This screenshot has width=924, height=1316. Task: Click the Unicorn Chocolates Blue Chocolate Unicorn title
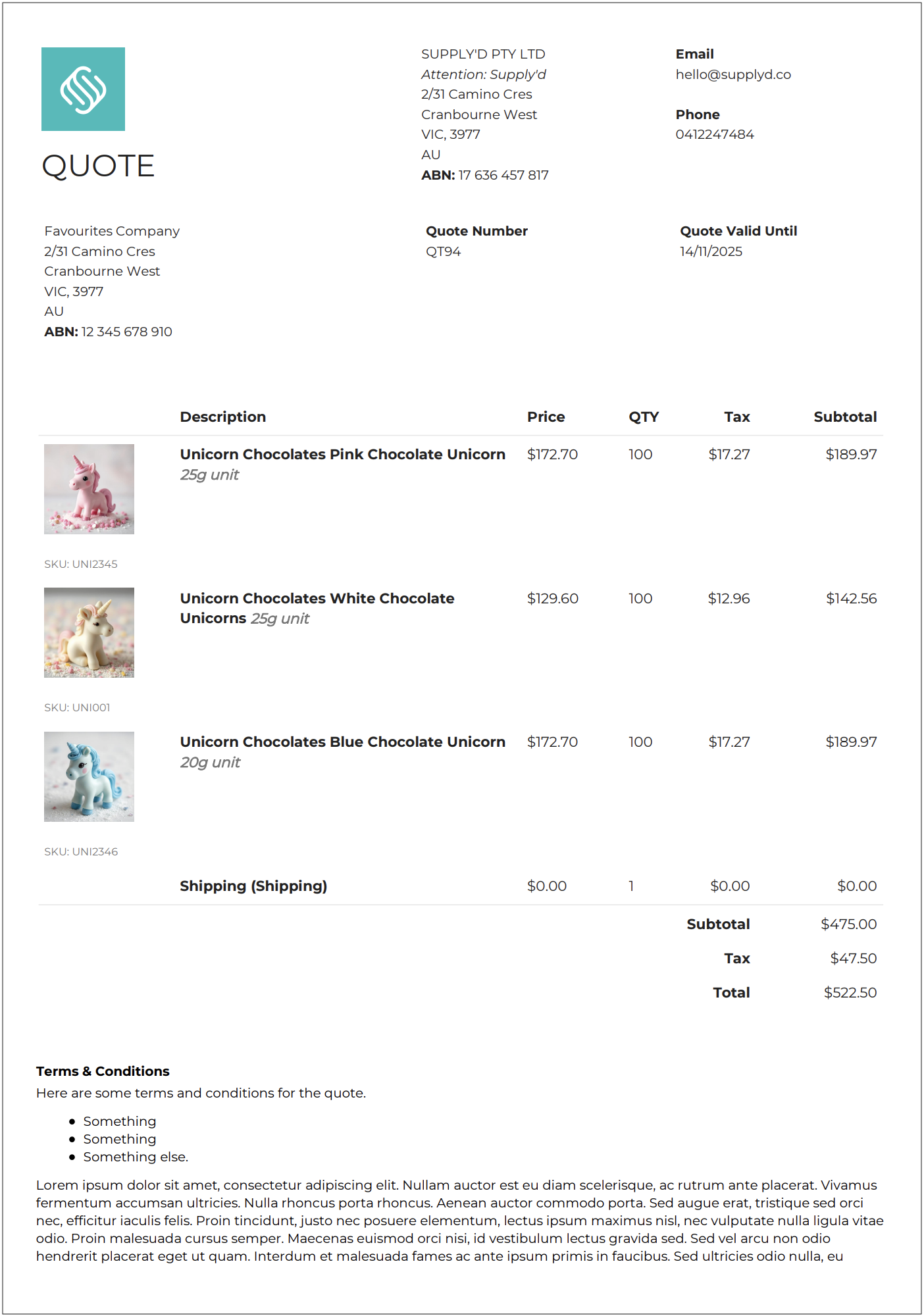pos(342,742)
